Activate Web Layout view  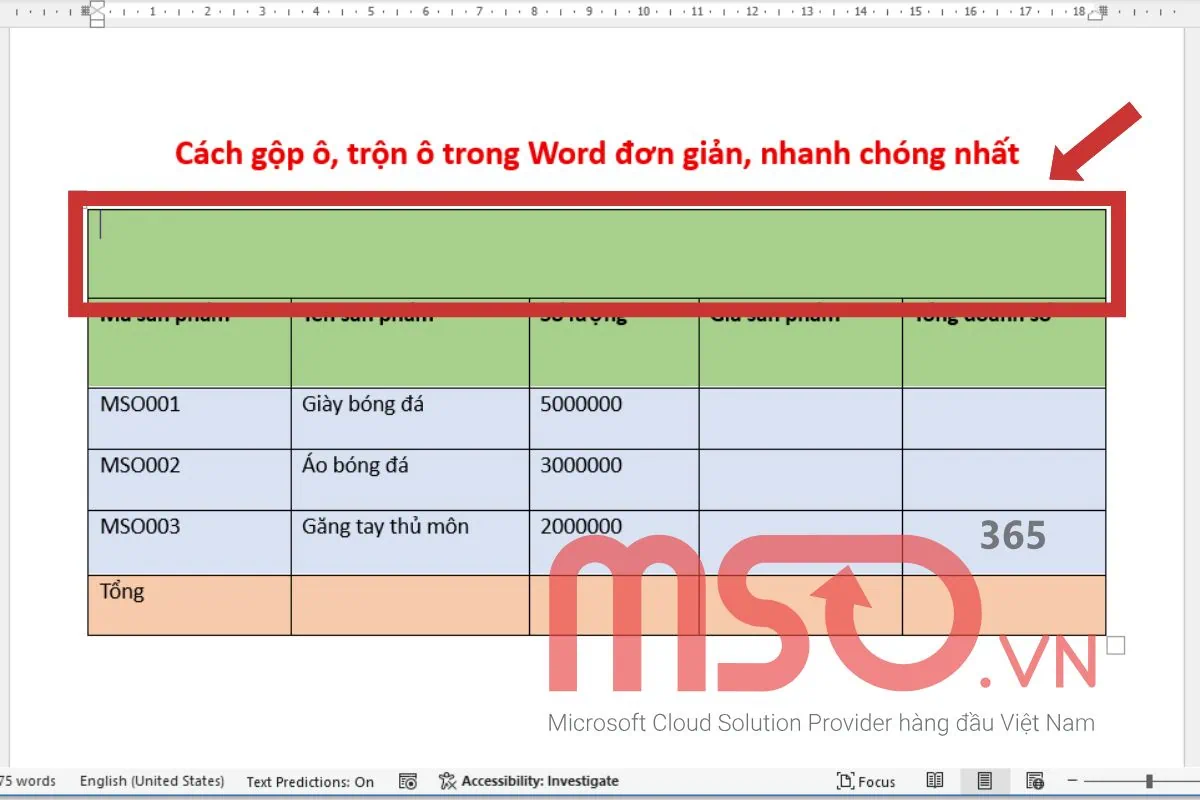point(1033,781)
